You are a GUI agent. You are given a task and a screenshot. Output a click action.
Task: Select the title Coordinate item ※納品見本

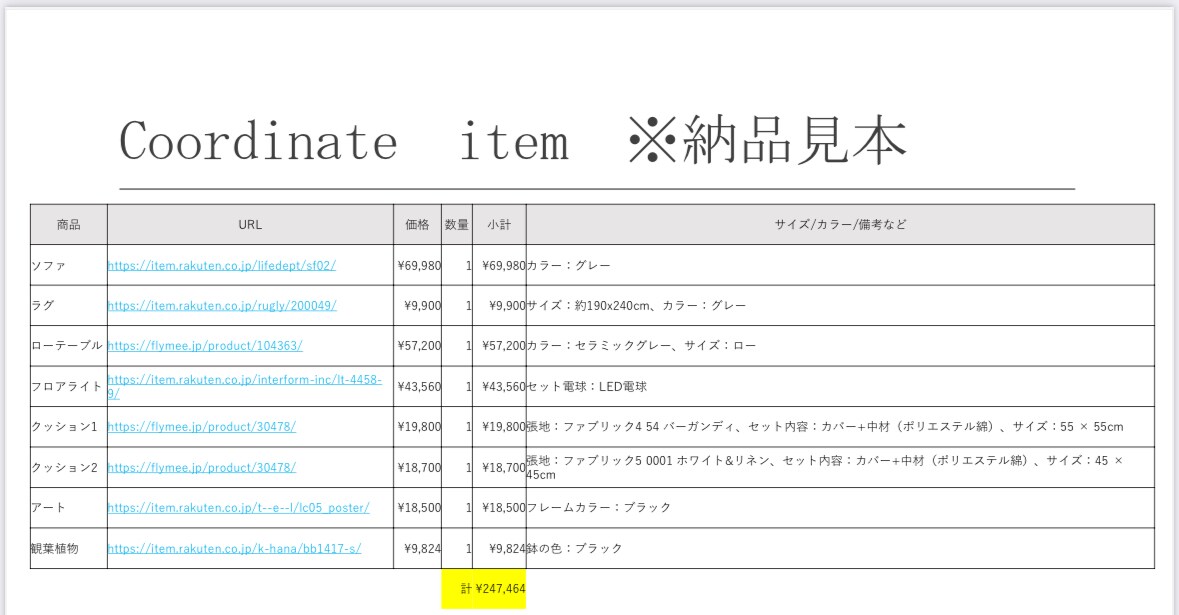coord(513,141)
